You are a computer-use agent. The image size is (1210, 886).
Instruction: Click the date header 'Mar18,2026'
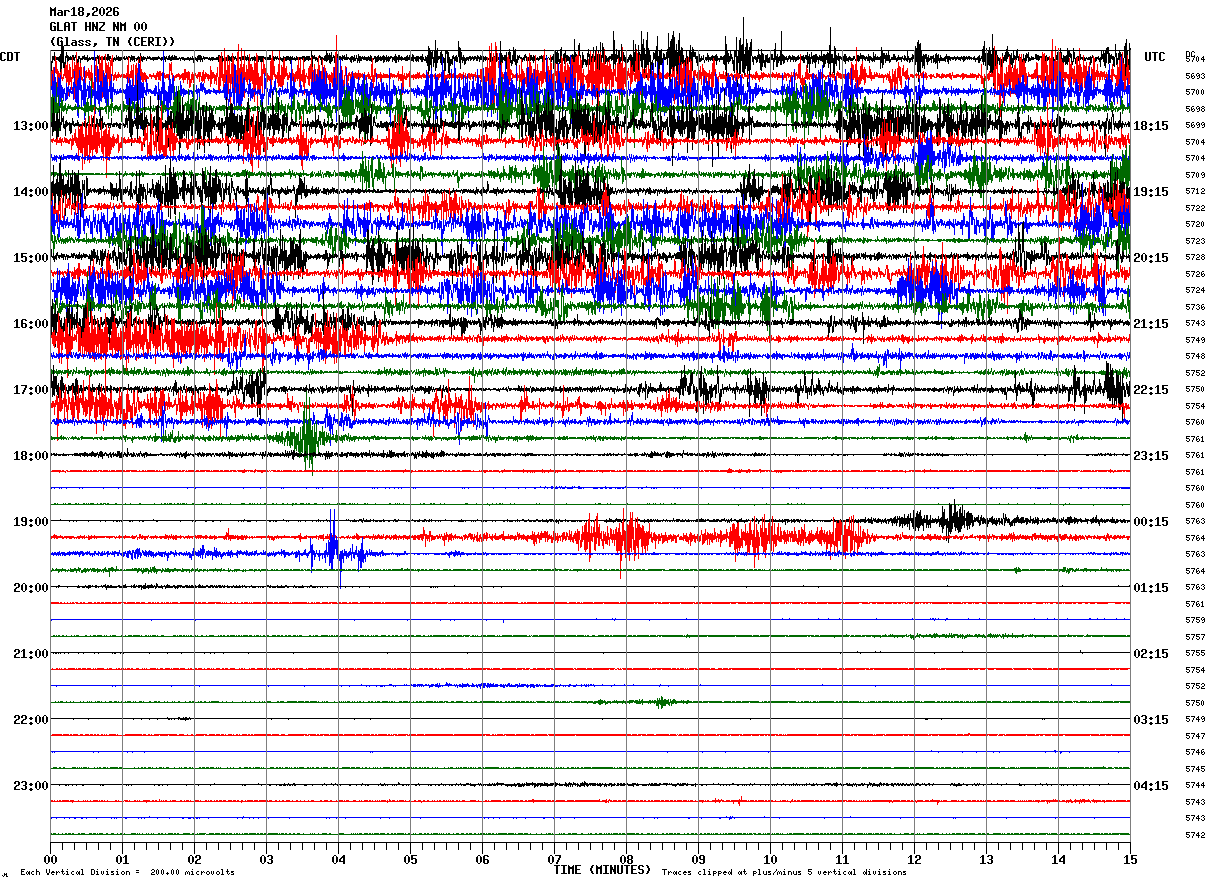click(84, 12)
